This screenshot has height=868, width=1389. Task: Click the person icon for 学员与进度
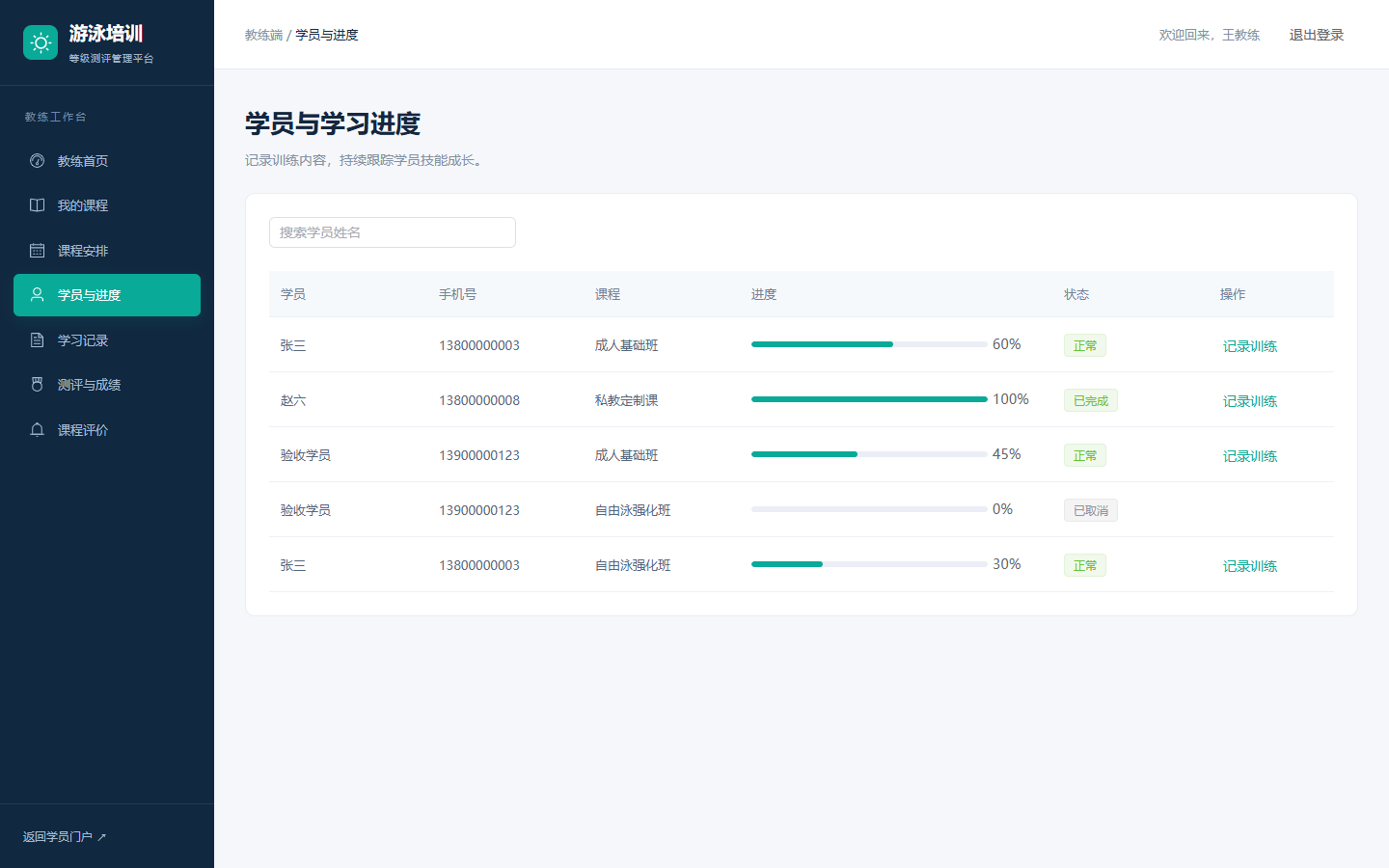coord(37,295)
